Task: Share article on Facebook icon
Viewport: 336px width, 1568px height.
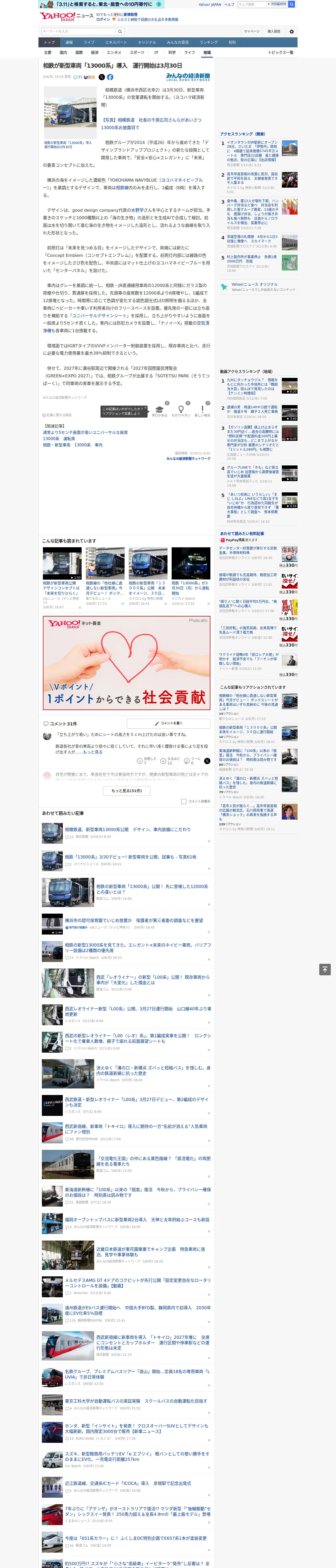Action: coord(110,77)
